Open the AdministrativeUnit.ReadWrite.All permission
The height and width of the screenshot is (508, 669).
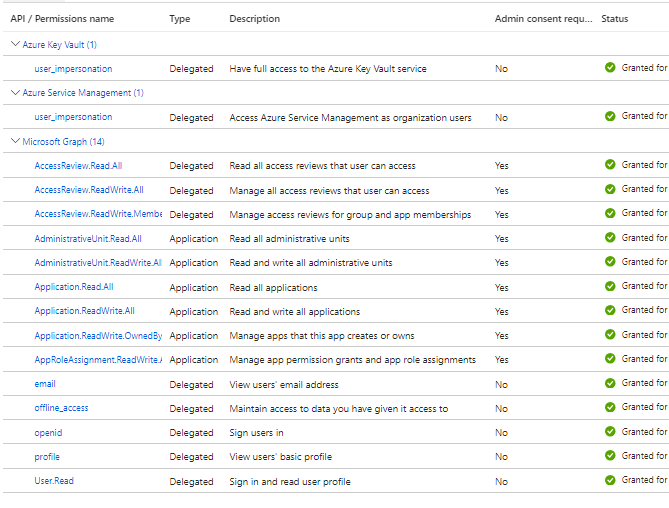pyautogui.click(x=98, y=263)
